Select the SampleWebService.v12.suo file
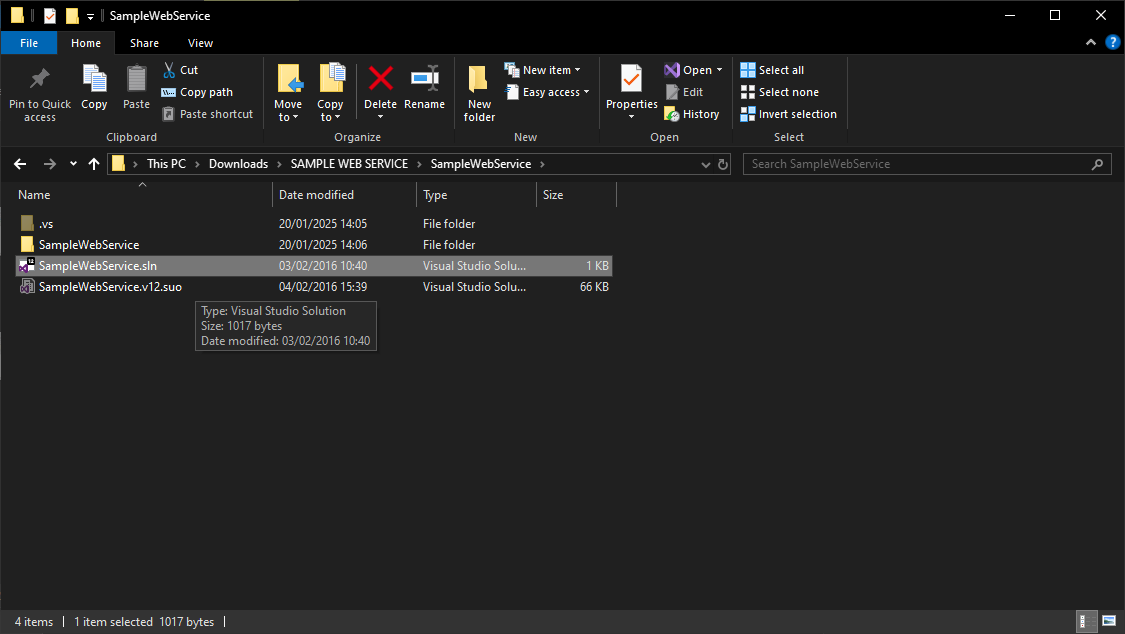 tap(314, 287)
